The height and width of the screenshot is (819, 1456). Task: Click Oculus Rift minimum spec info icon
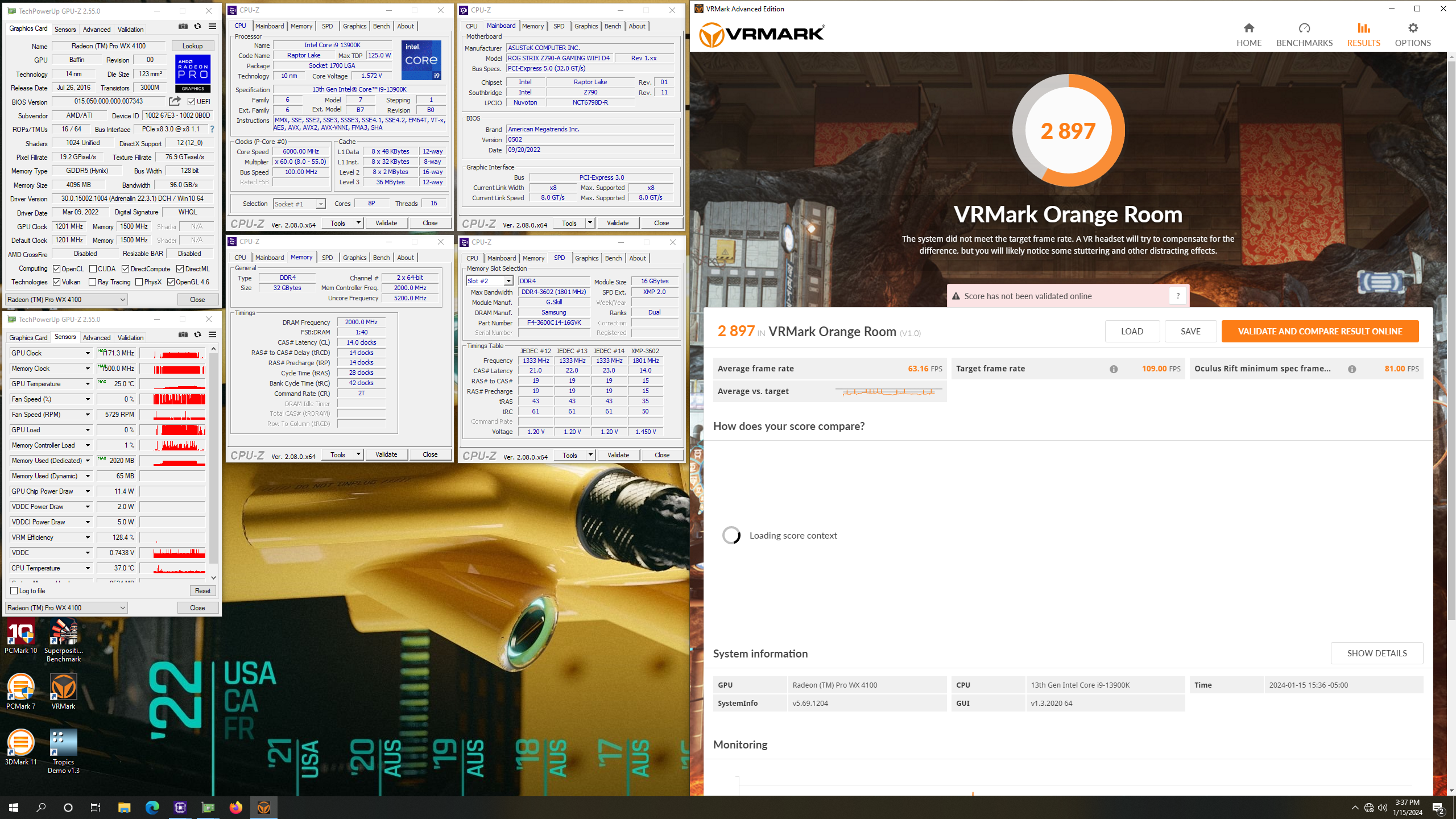(1352, 369)
